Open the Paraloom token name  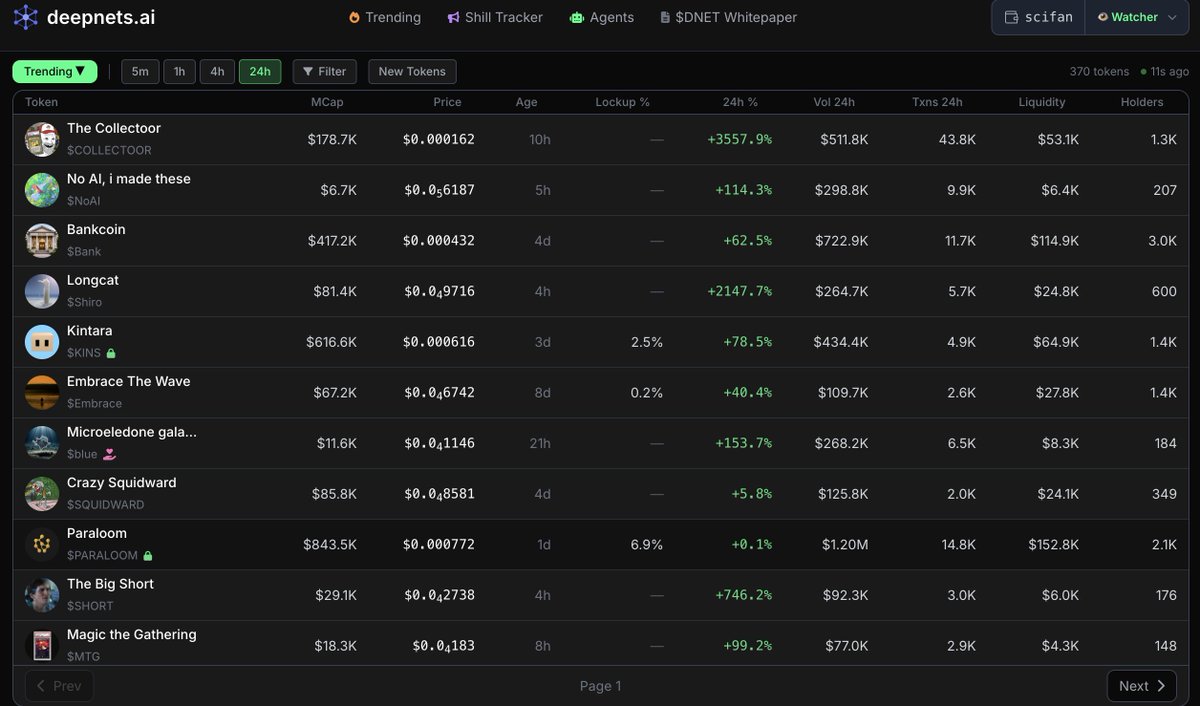click(97, 533)
